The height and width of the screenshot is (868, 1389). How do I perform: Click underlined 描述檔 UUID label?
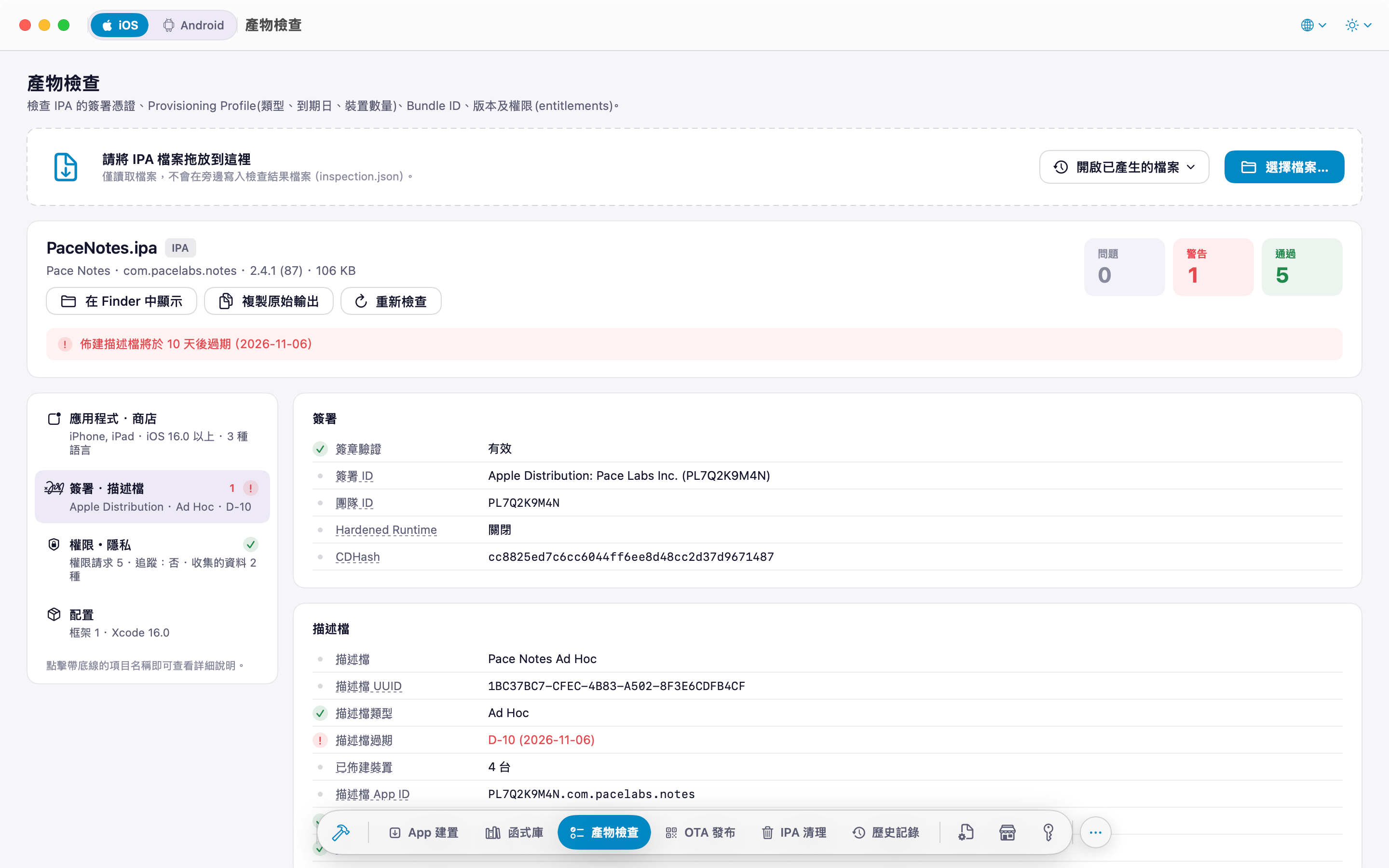coord(368,686)
